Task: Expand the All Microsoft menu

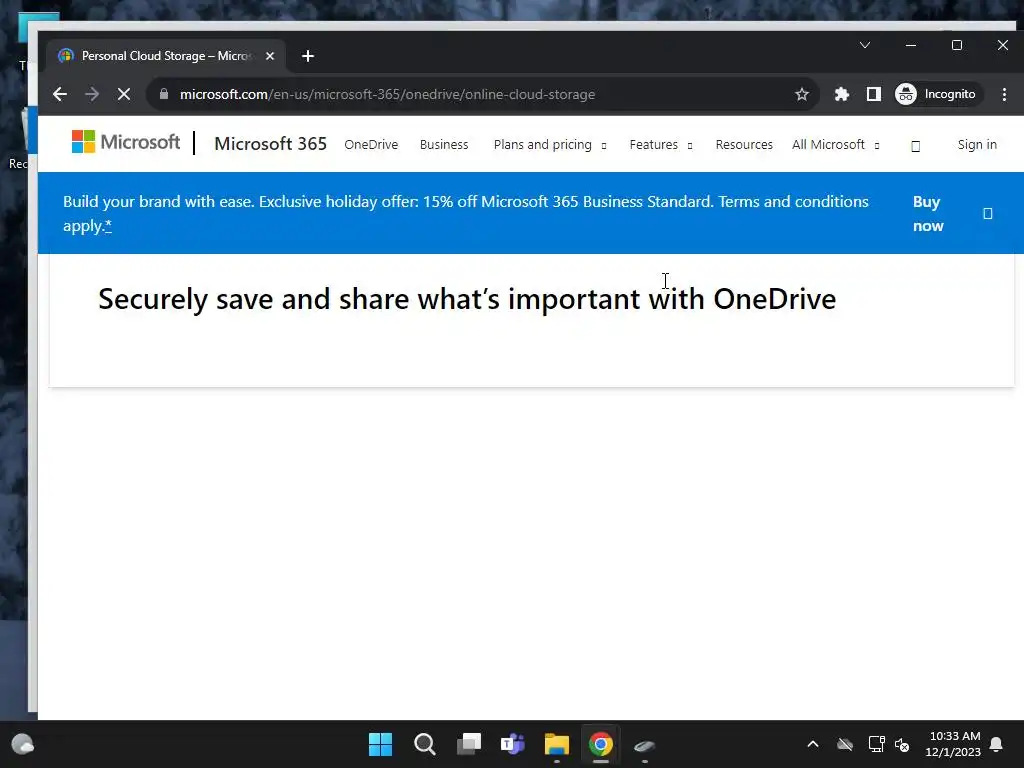Action: click(835, 144)
